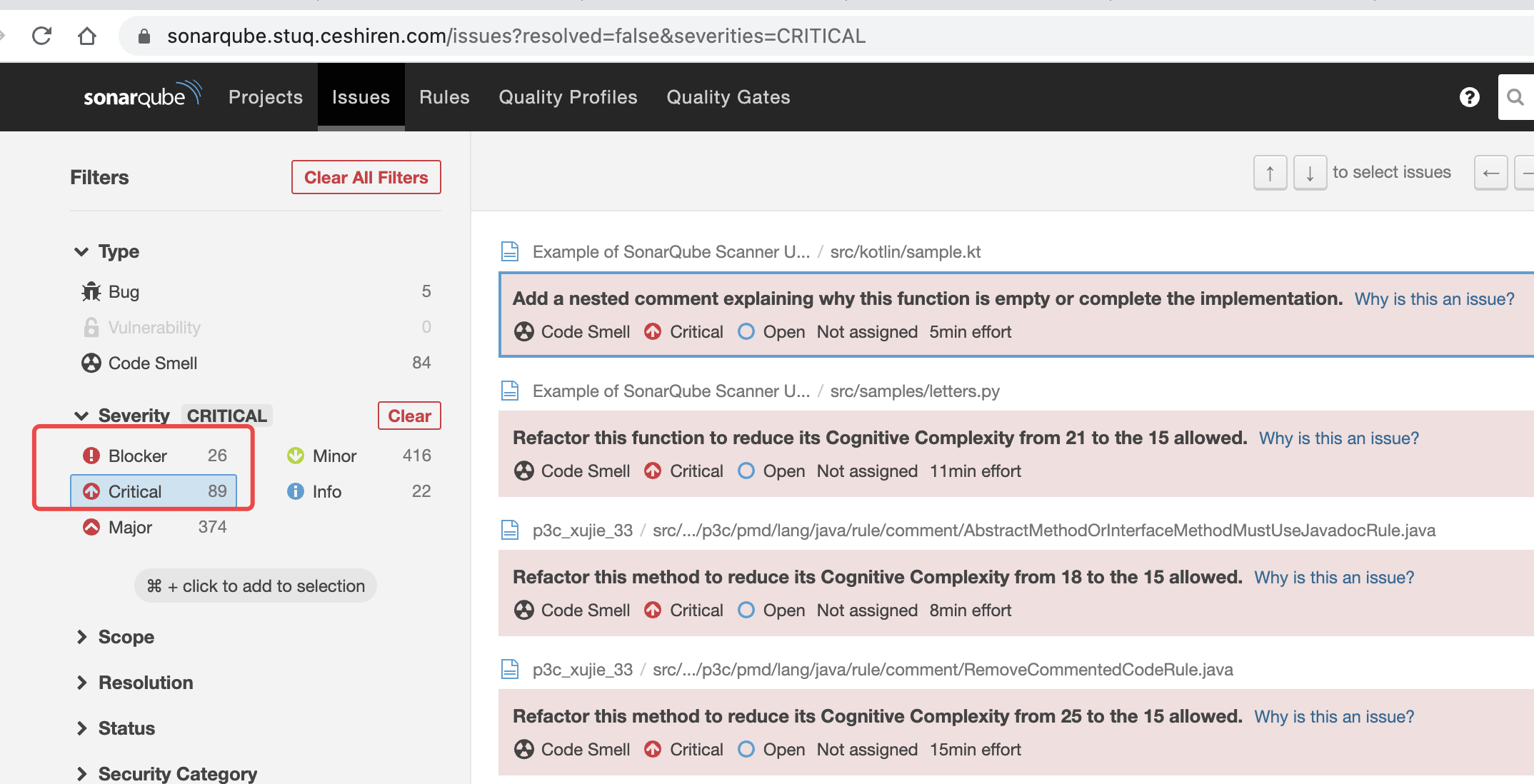Toggle the Blocker severity filter
This screenshot has width=1534, height=784.
tap(154, 456)
